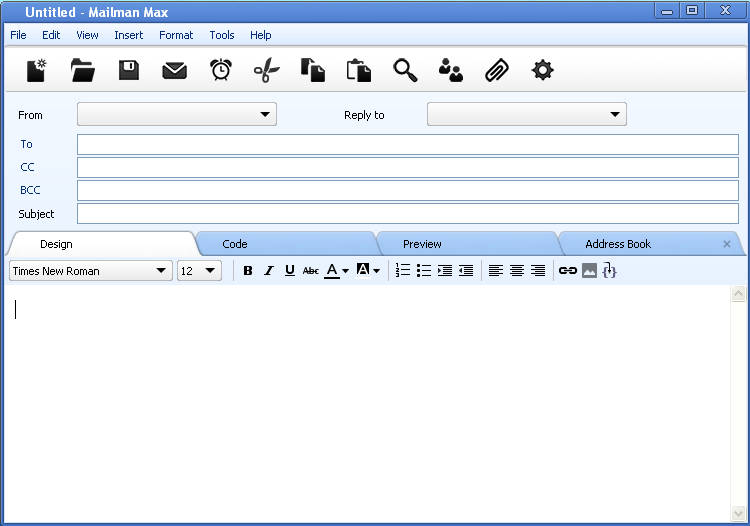Image resolution: width=750 pixels, height=526 pixels.
Task: Click the magnifying glass search icon
Action: point(405,70)
